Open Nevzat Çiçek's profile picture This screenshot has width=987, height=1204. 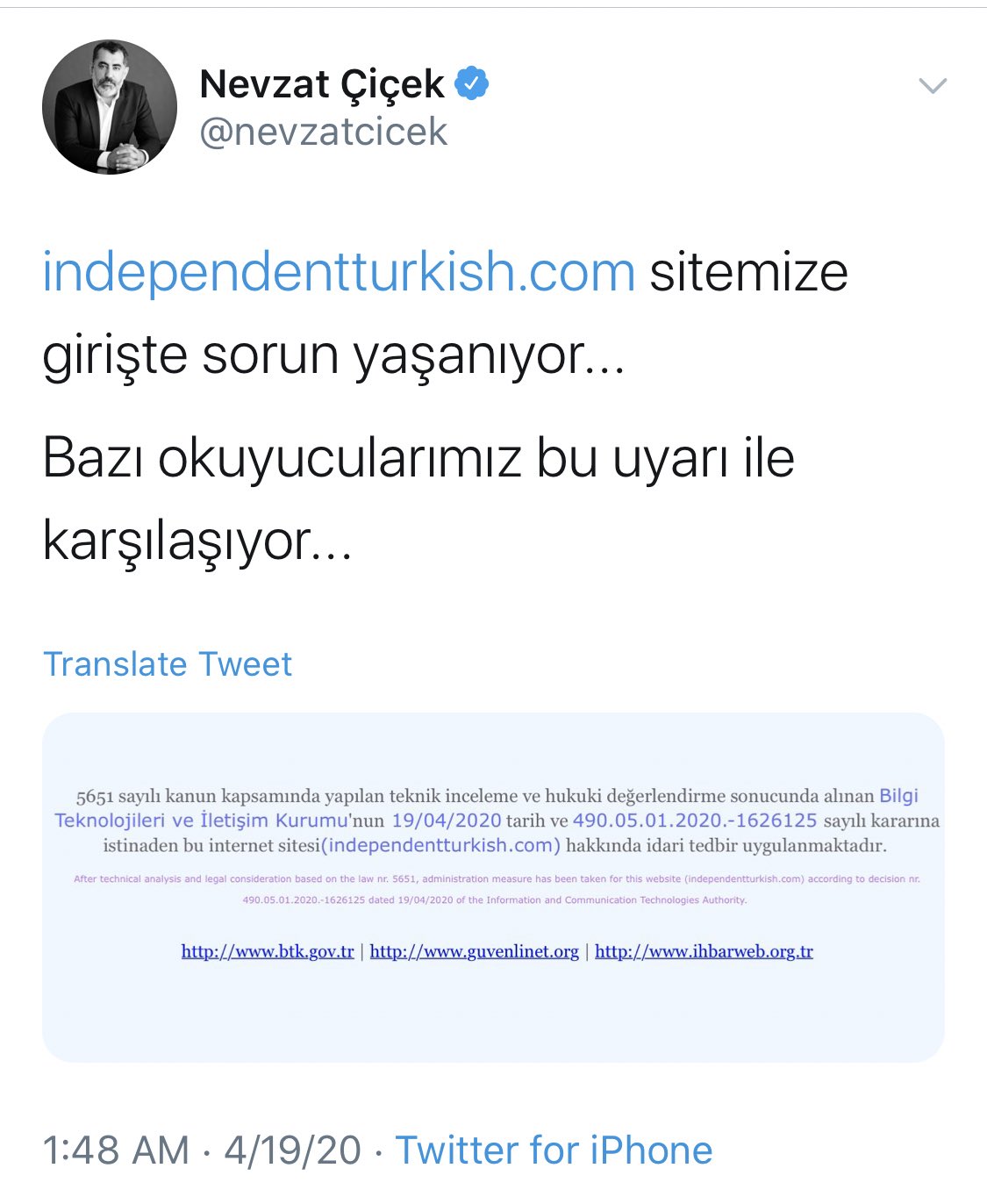110,107
